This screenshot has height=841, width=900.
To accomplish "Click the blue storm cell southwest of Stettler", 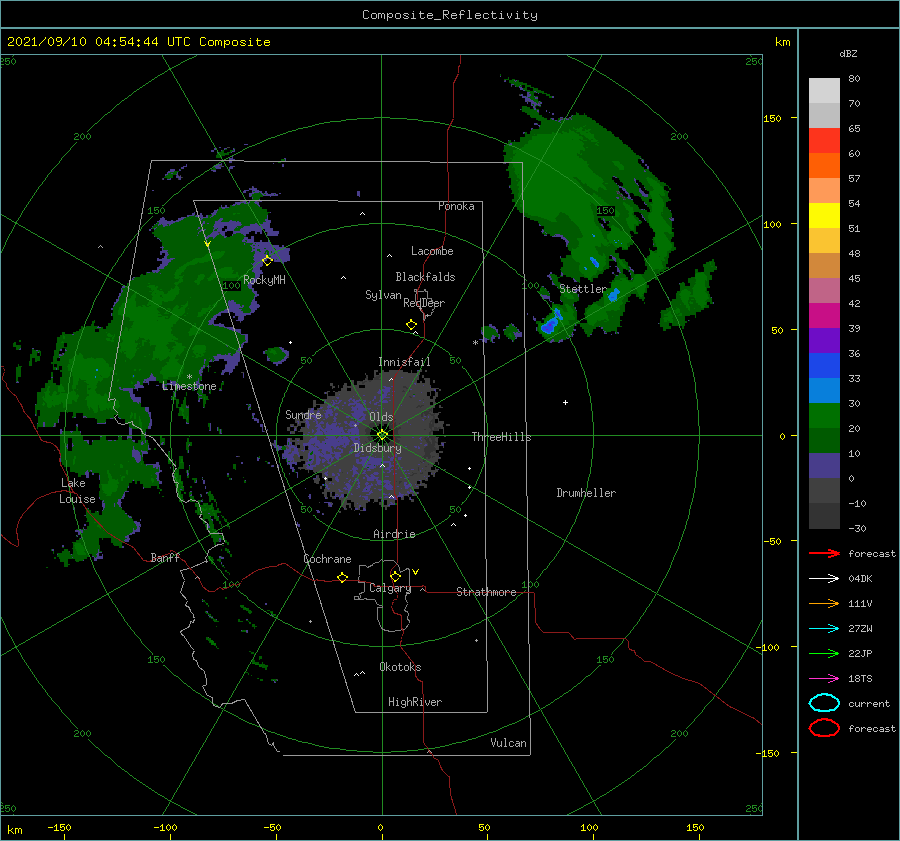I will [x=551, y=323].
